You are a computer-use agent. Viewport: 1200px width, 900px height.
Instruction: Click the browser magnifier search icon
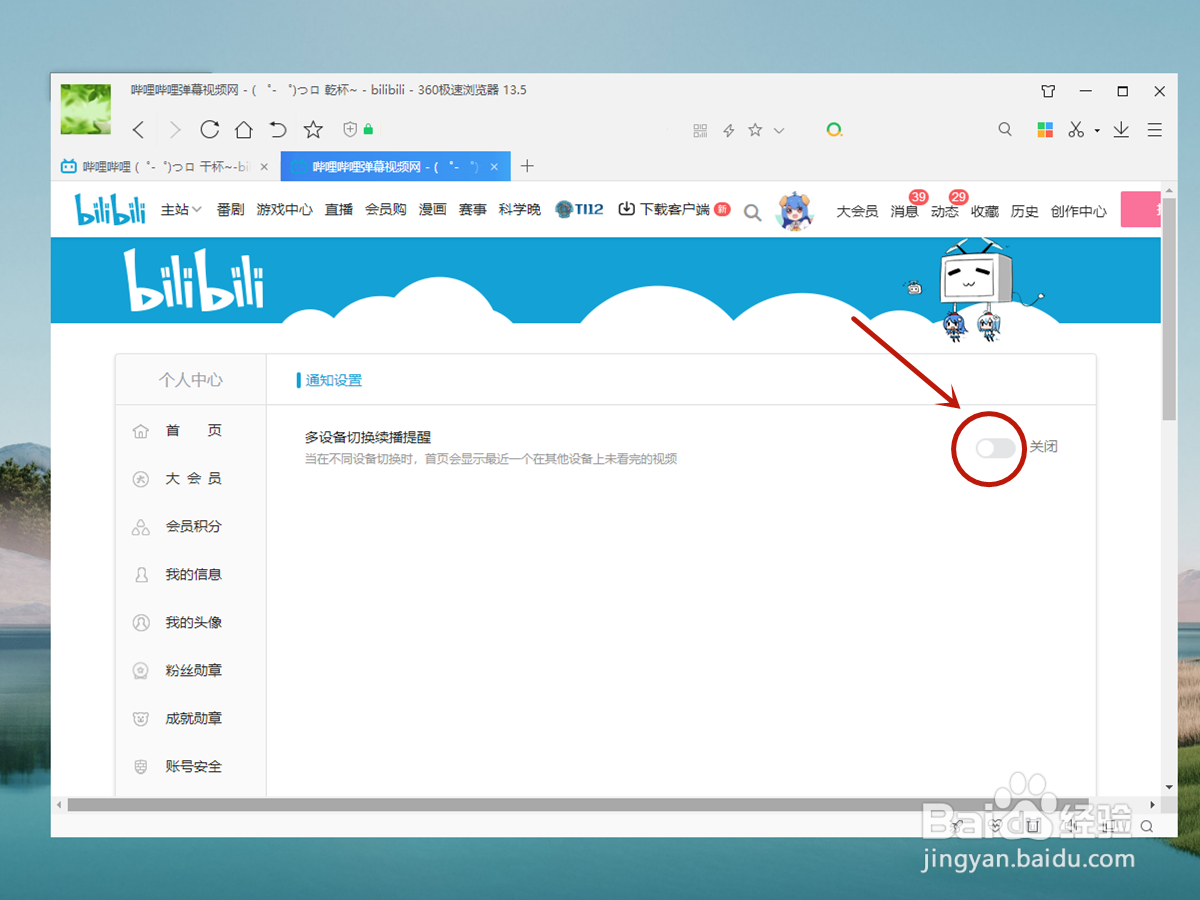point(1006,129)
